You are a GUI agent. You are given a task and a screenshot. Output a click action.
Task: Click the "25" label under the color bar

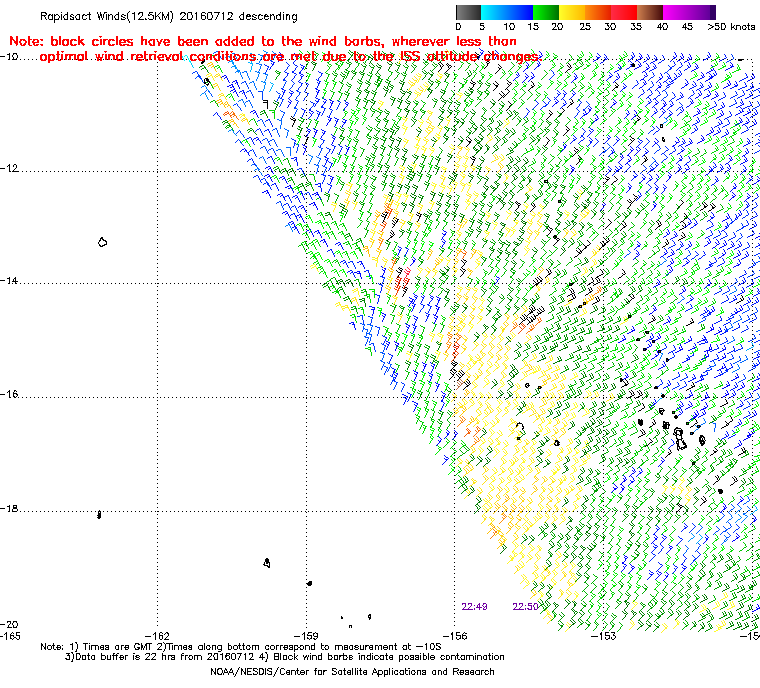click(585, 27)
